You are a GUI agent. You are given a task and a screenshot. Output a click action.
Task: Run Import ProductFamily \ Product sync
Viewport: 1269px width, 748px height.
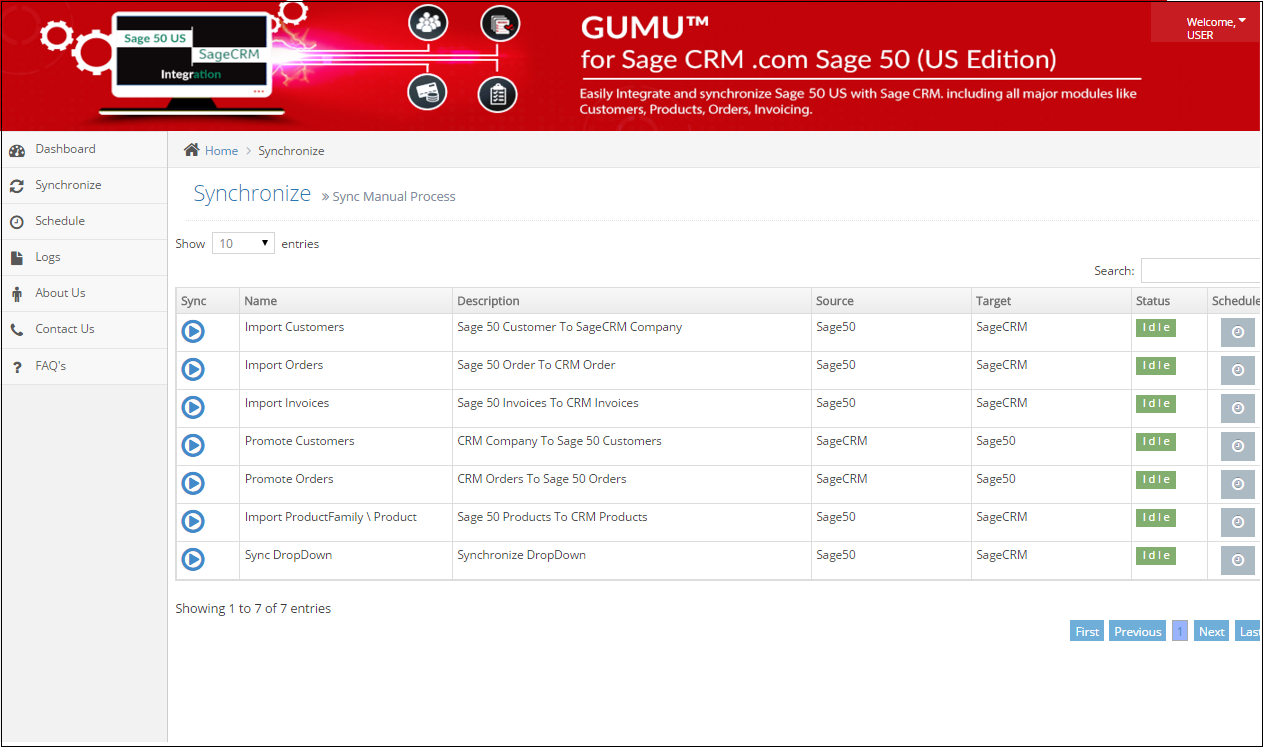point(193,521)
